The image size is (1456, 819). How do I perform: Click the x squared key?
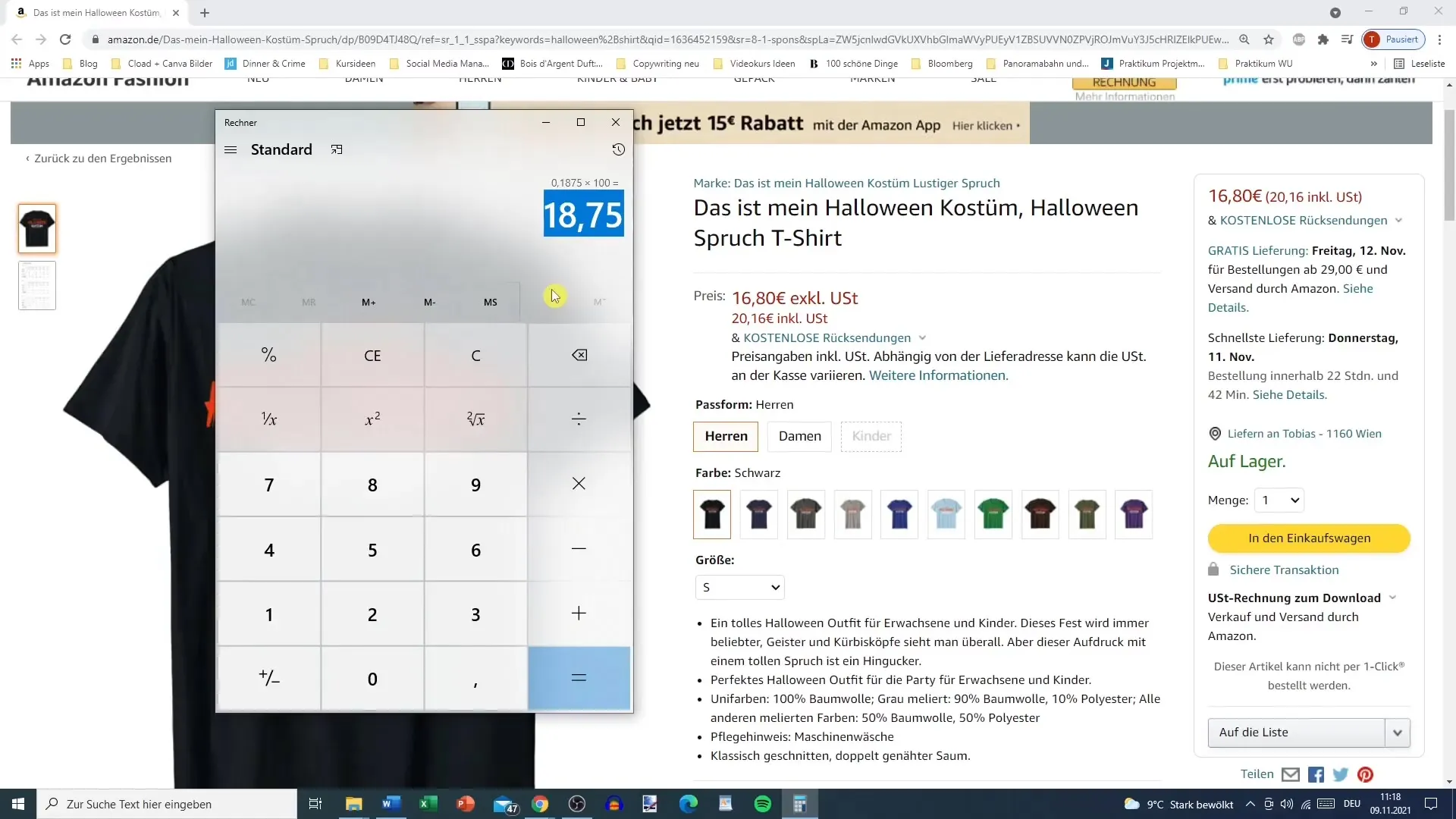[372, 419]
